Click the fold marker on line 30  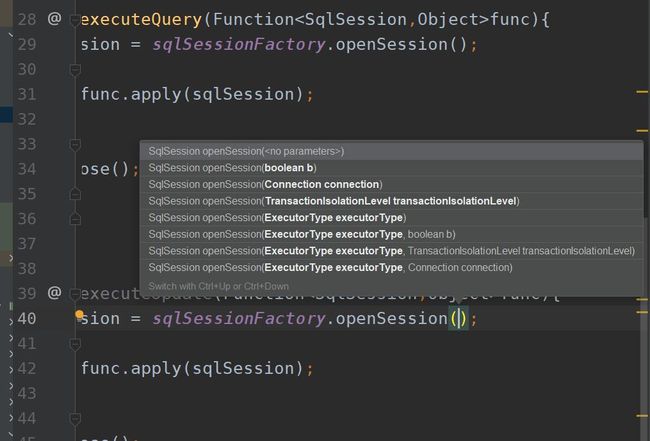coord(75,69)
